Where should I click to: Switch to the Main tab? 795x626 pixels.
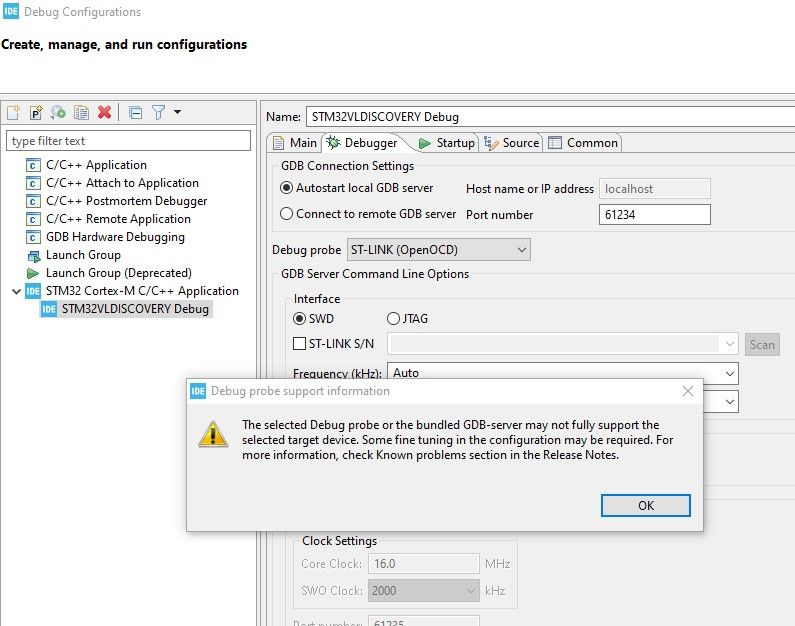[295, 143]
